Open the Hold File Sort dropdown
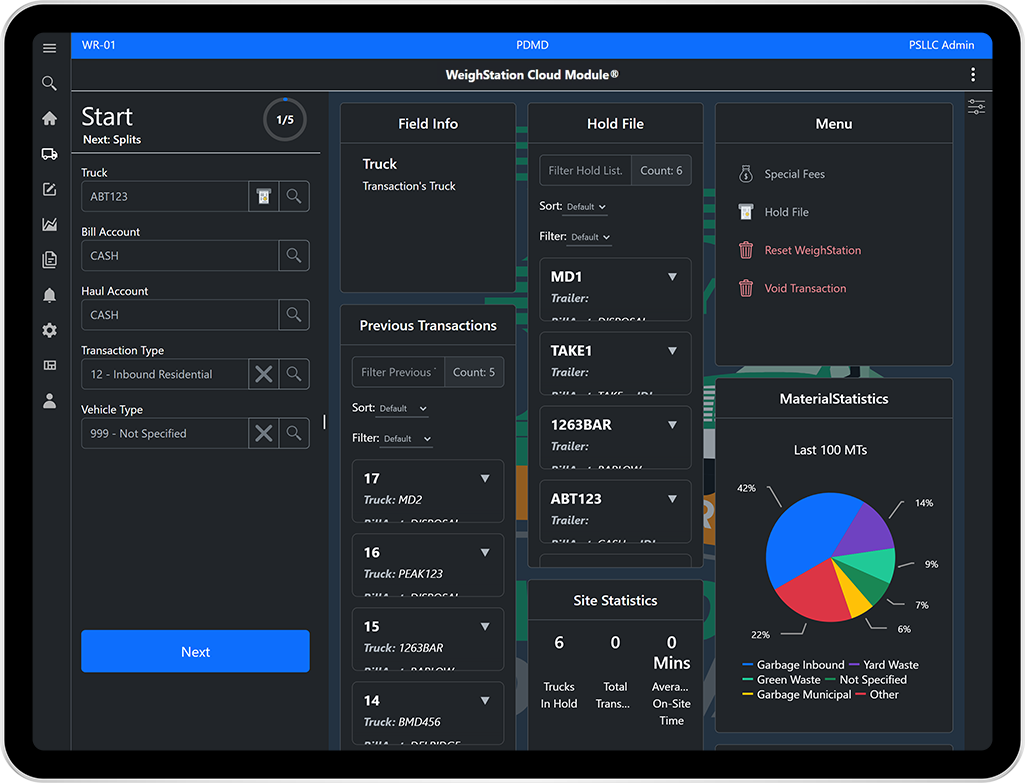 586,207
